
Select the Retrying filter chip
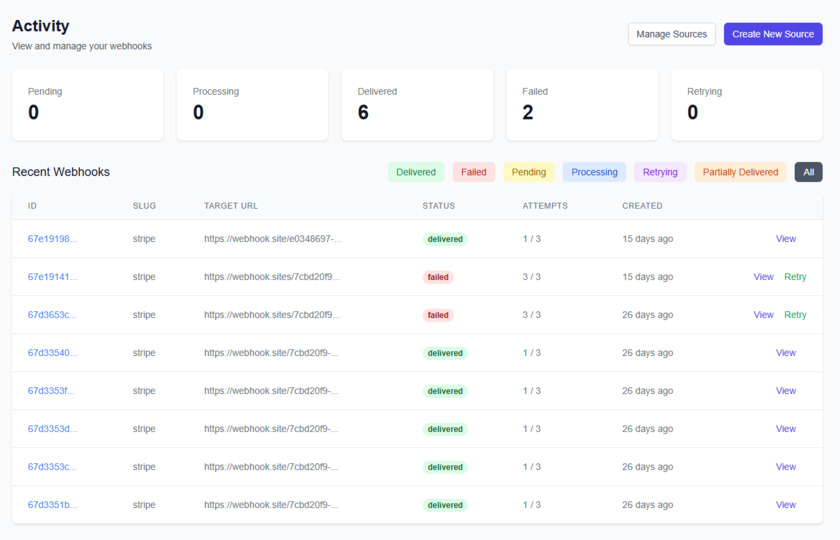tap(660, 172)
